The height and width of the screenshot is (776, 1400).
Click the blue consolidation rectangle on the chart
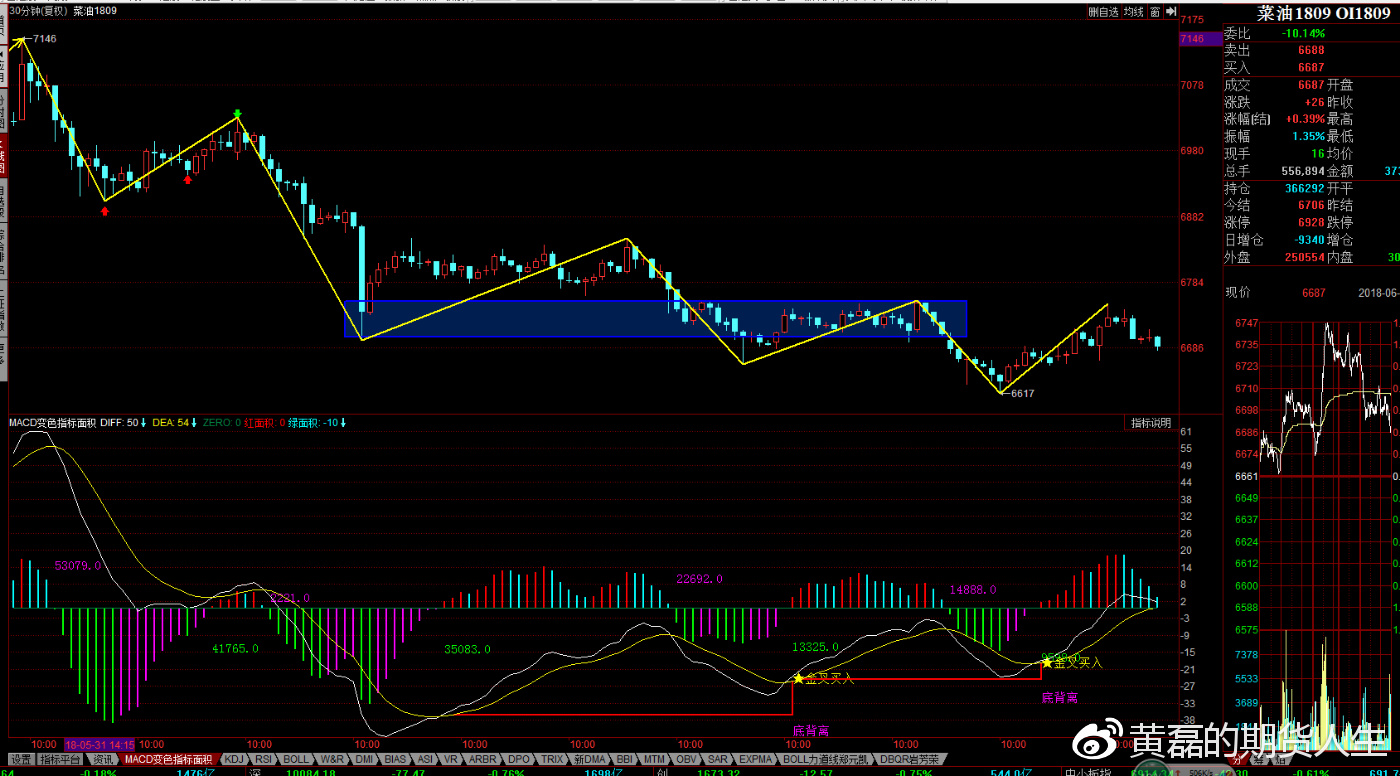pyautogui.click(x=656, y=318)
